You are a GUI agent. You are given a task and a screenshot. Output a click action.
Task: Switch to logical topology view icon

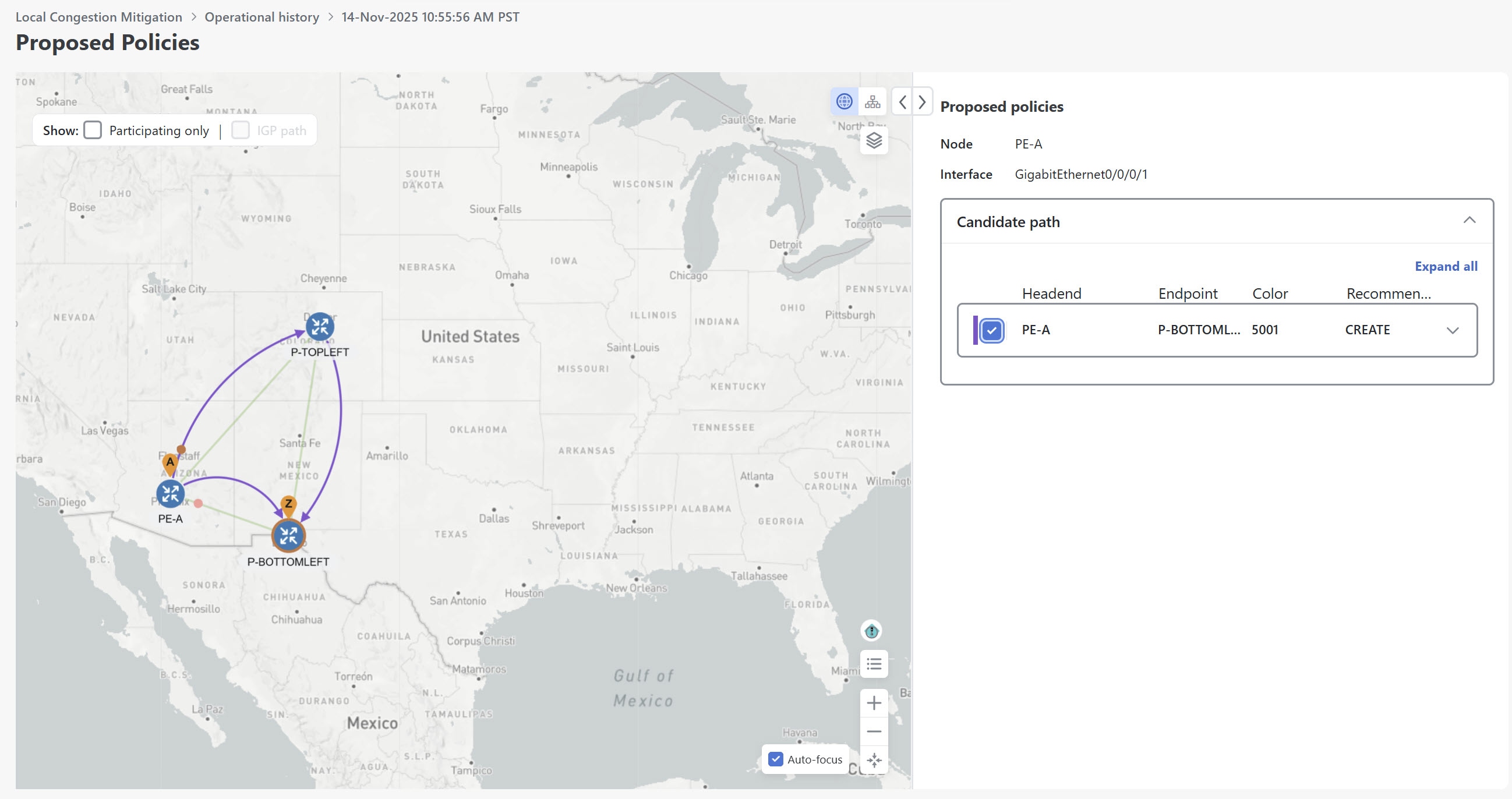[x=873, y=101]
